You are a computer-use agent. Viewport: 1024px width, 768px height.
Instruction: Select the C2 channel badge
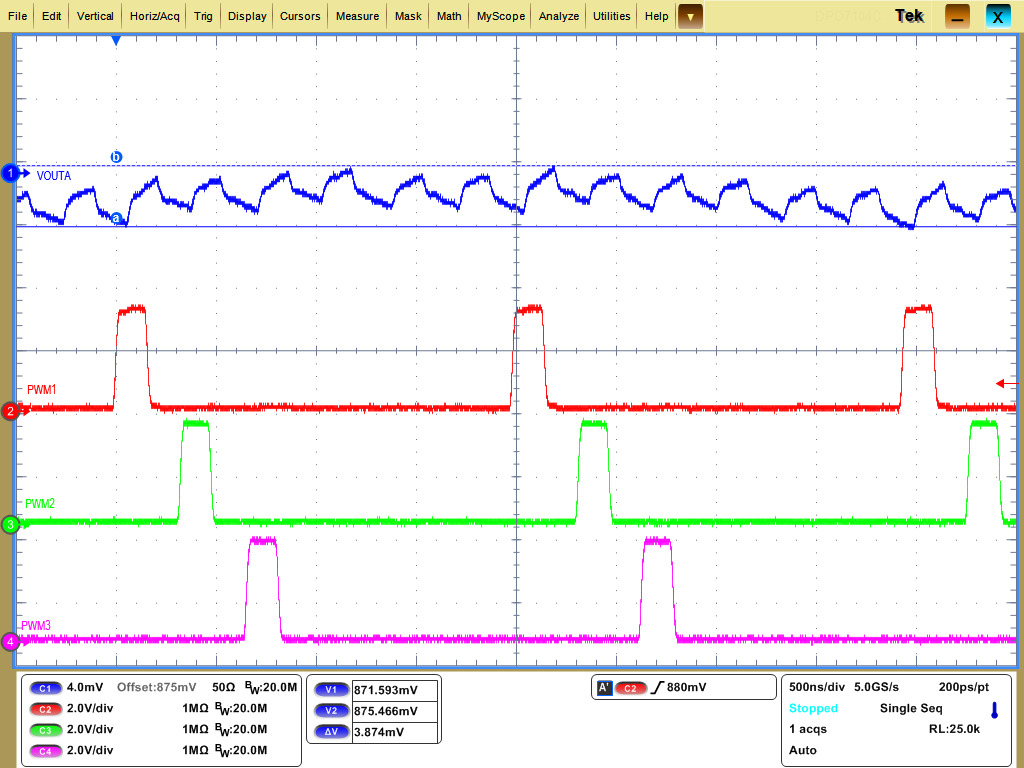point(44,709)
